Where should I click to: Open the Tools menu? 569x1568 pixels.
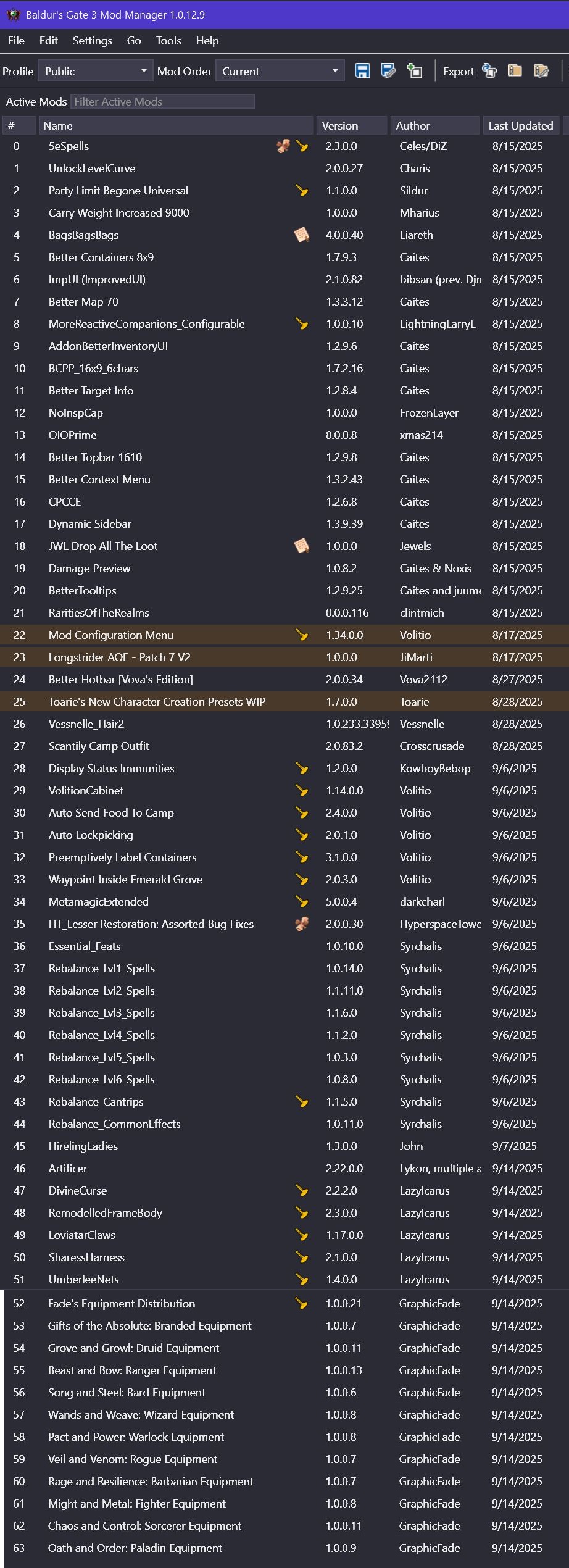(168, 41)
